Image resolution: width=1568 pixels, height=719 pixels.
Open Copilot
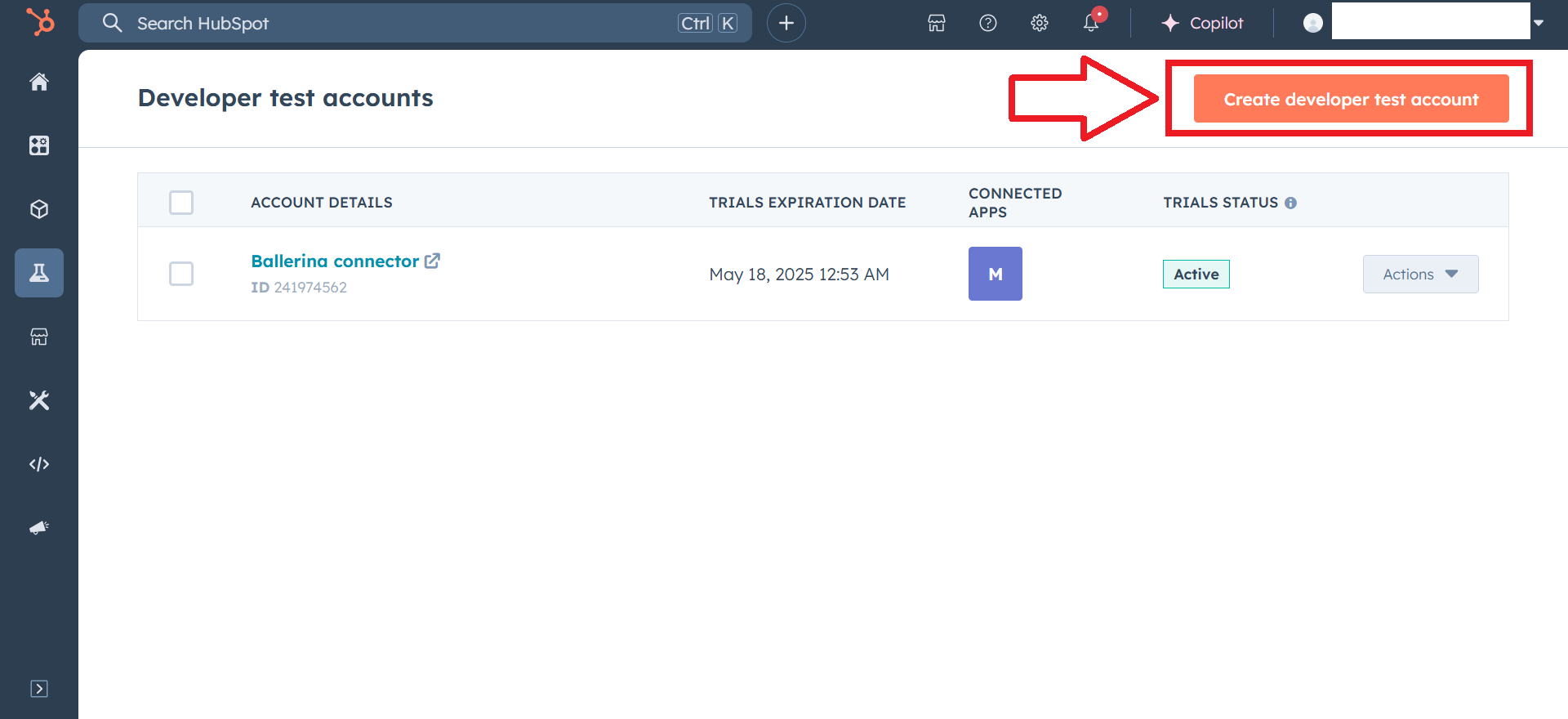[1202, 23]
